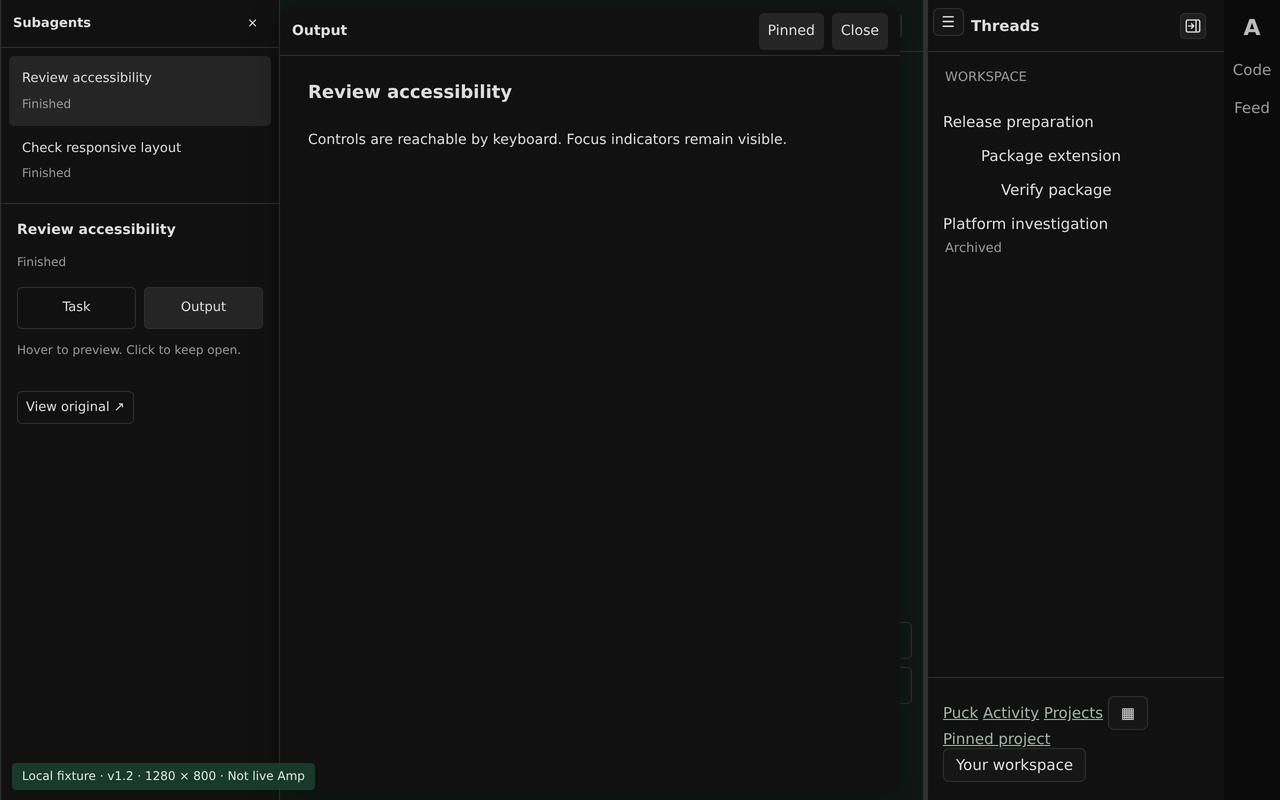Viewport: 1280px width, 800px height.
Task: Open the Pinned project link
Action: [x=996, y=739]
